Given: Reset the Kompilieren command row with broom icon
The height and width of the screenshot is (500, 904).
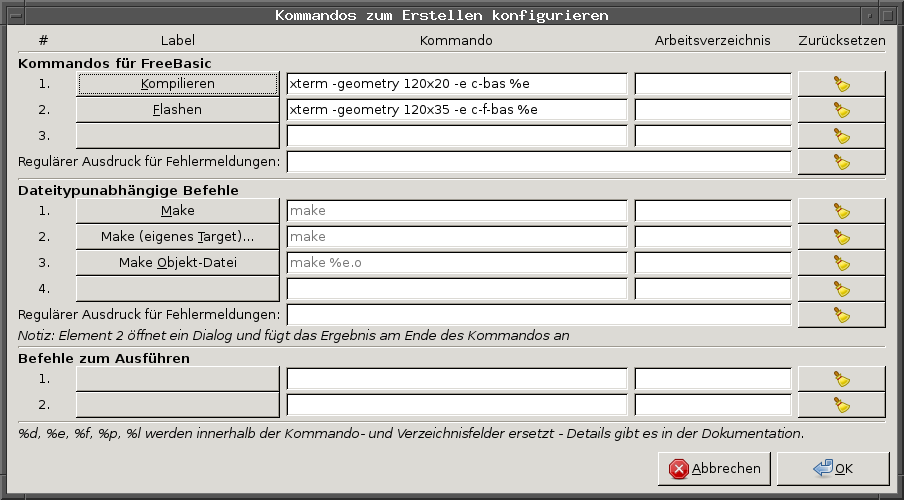Looking at the screenshot, I should click(841, 84).
